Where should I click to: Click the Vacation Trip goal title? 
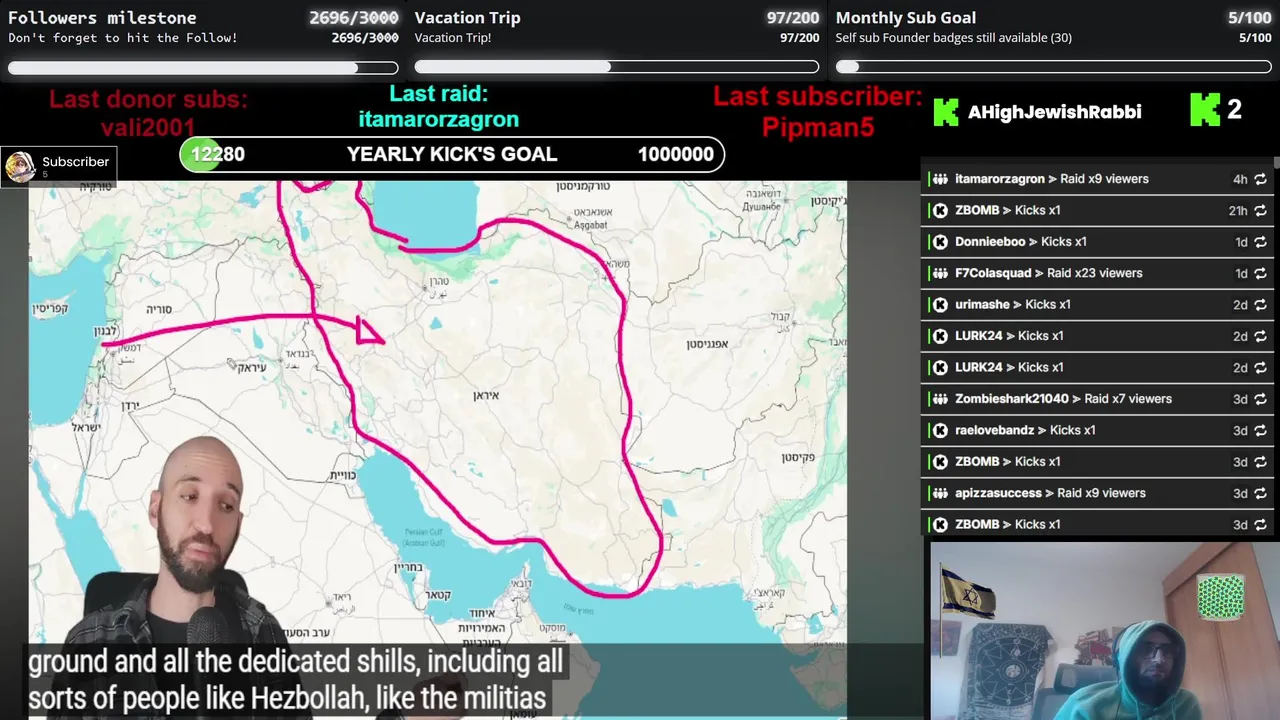point(467,17)
